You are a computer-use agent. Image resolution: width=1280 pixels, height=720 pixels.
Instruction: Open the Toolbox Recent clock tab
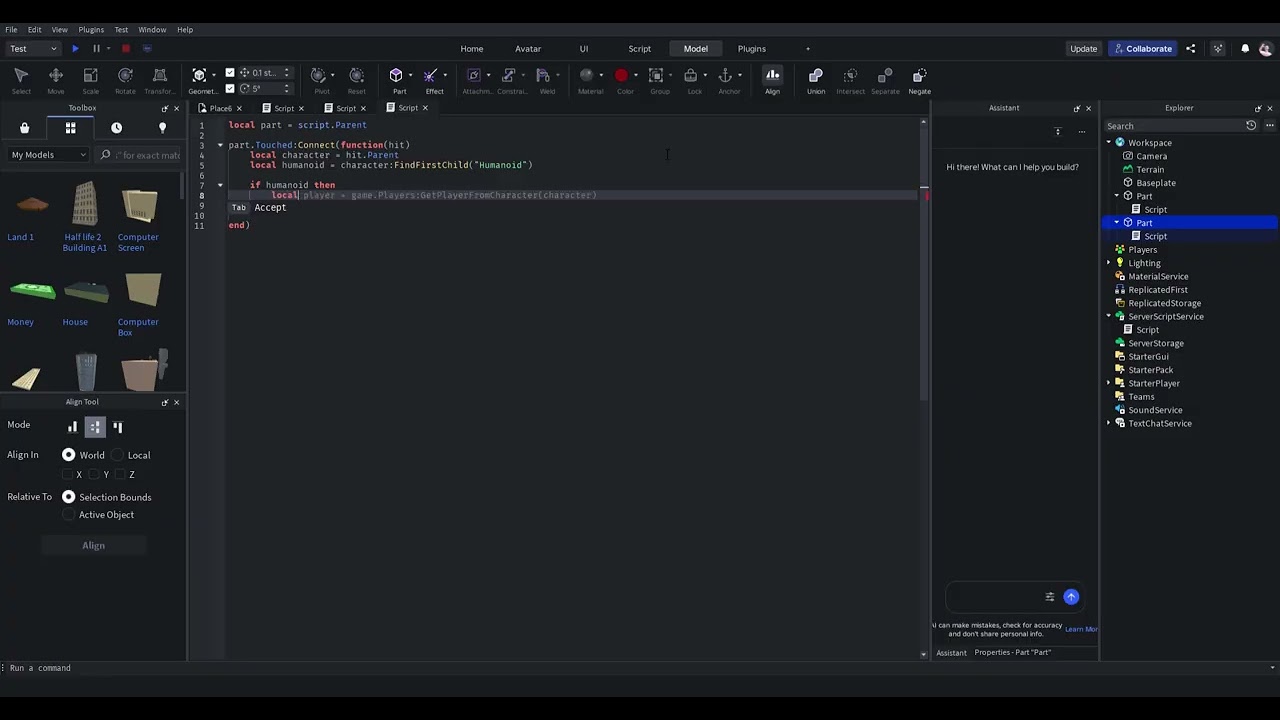coord(116,128)
